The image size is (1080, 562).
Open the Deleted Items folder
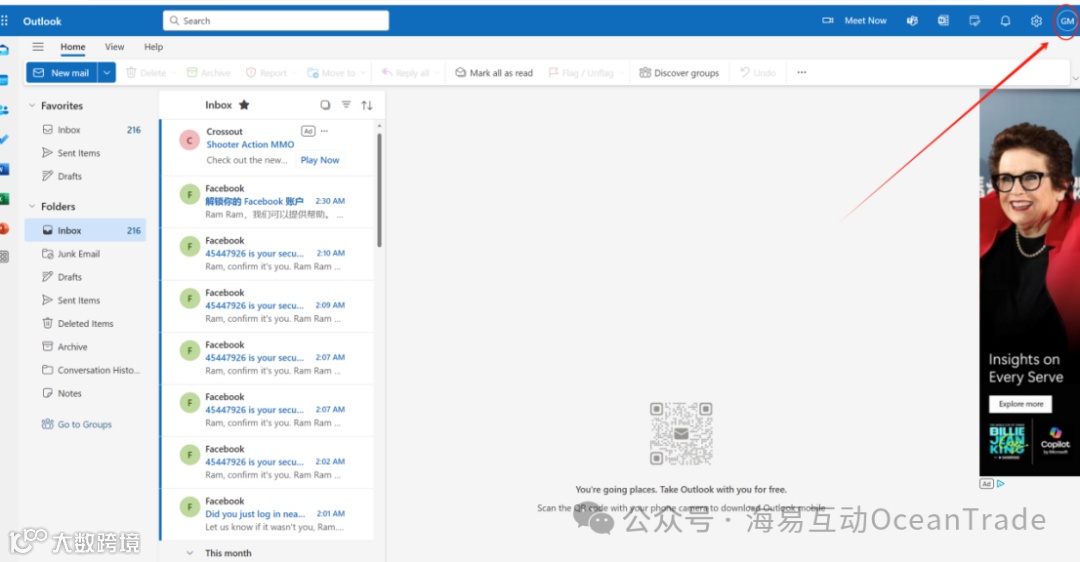coord(86,323)
